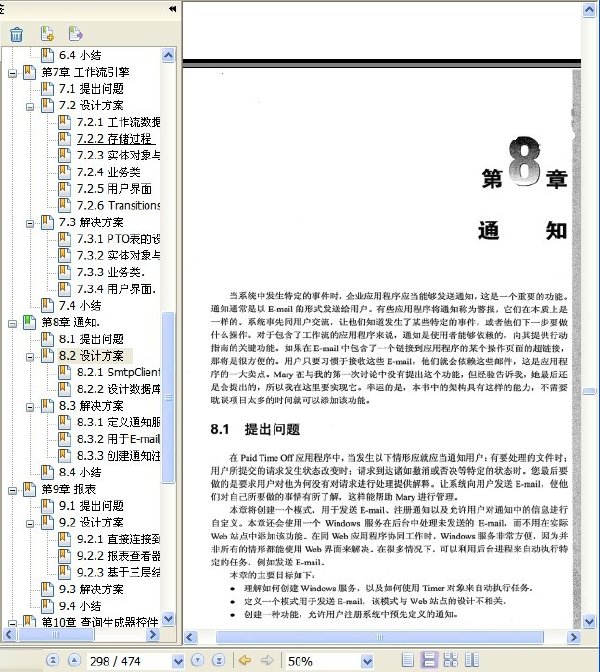Go to next page button
This screenshot has height=672, width=600.
coord(198,660)
